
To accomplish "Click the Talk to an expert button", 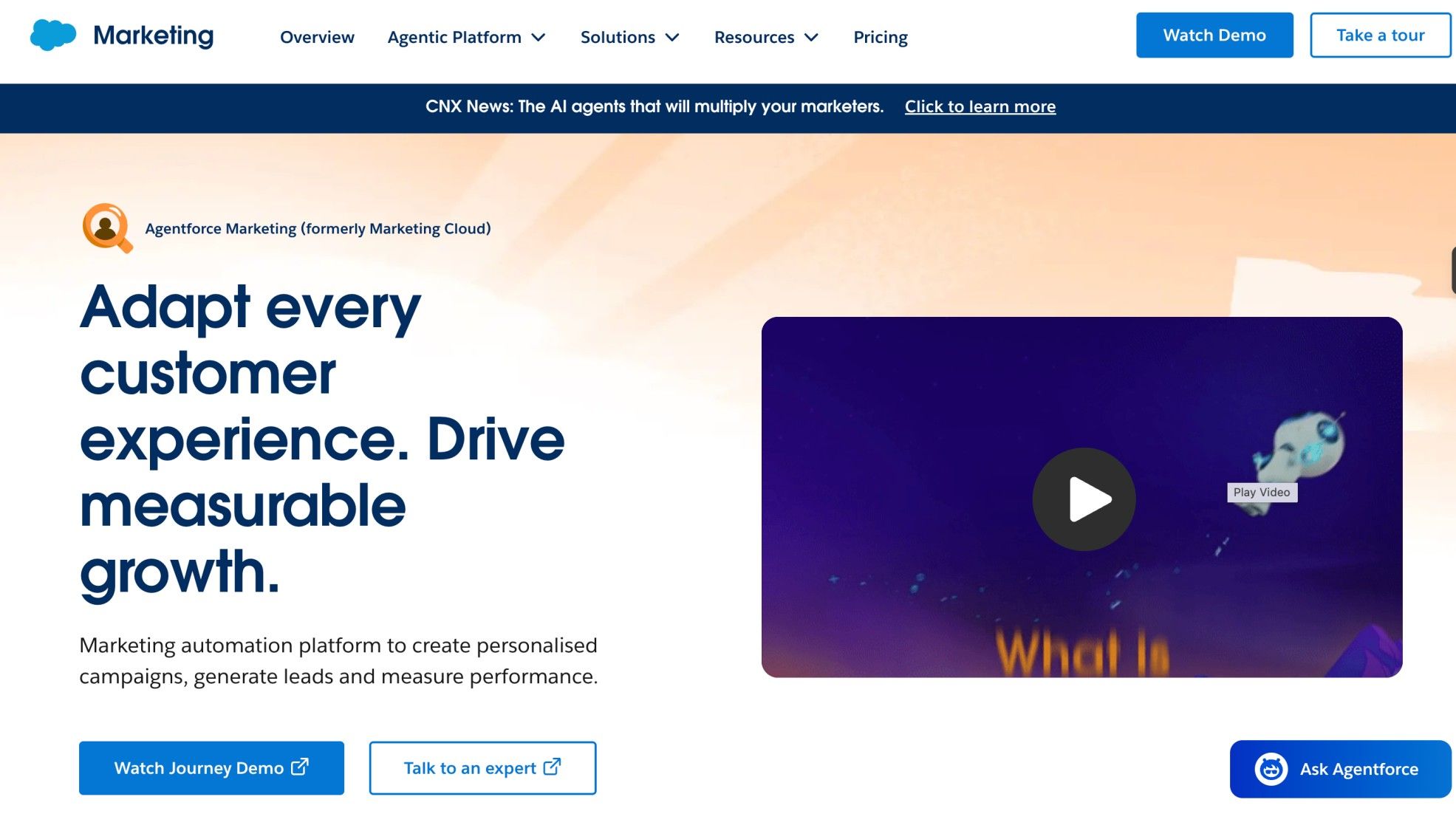I will pos(482,768).
